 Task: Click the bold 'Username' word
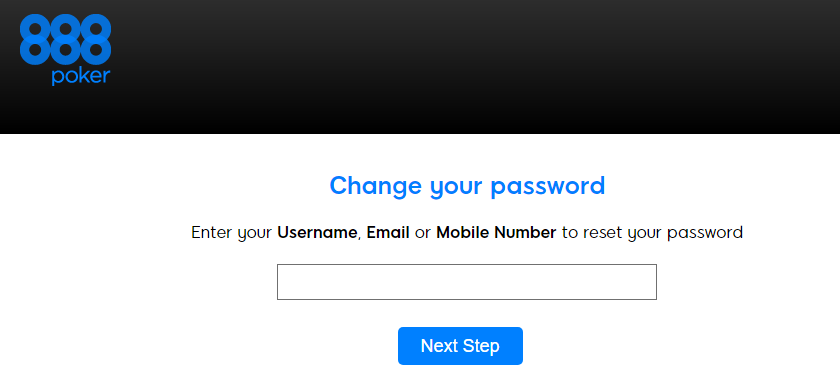pyautogui.click(x=317, y=233)
